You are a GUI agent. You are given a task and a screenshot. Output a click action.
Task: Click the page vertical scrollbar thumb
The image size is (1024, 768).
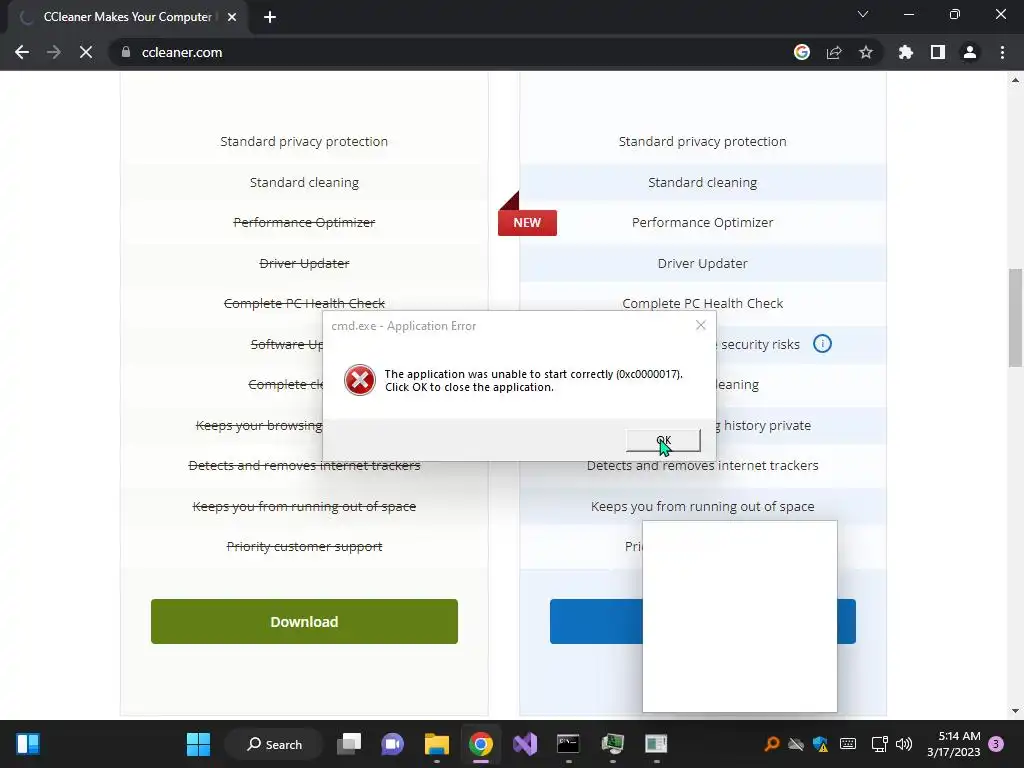(1015, 318)
